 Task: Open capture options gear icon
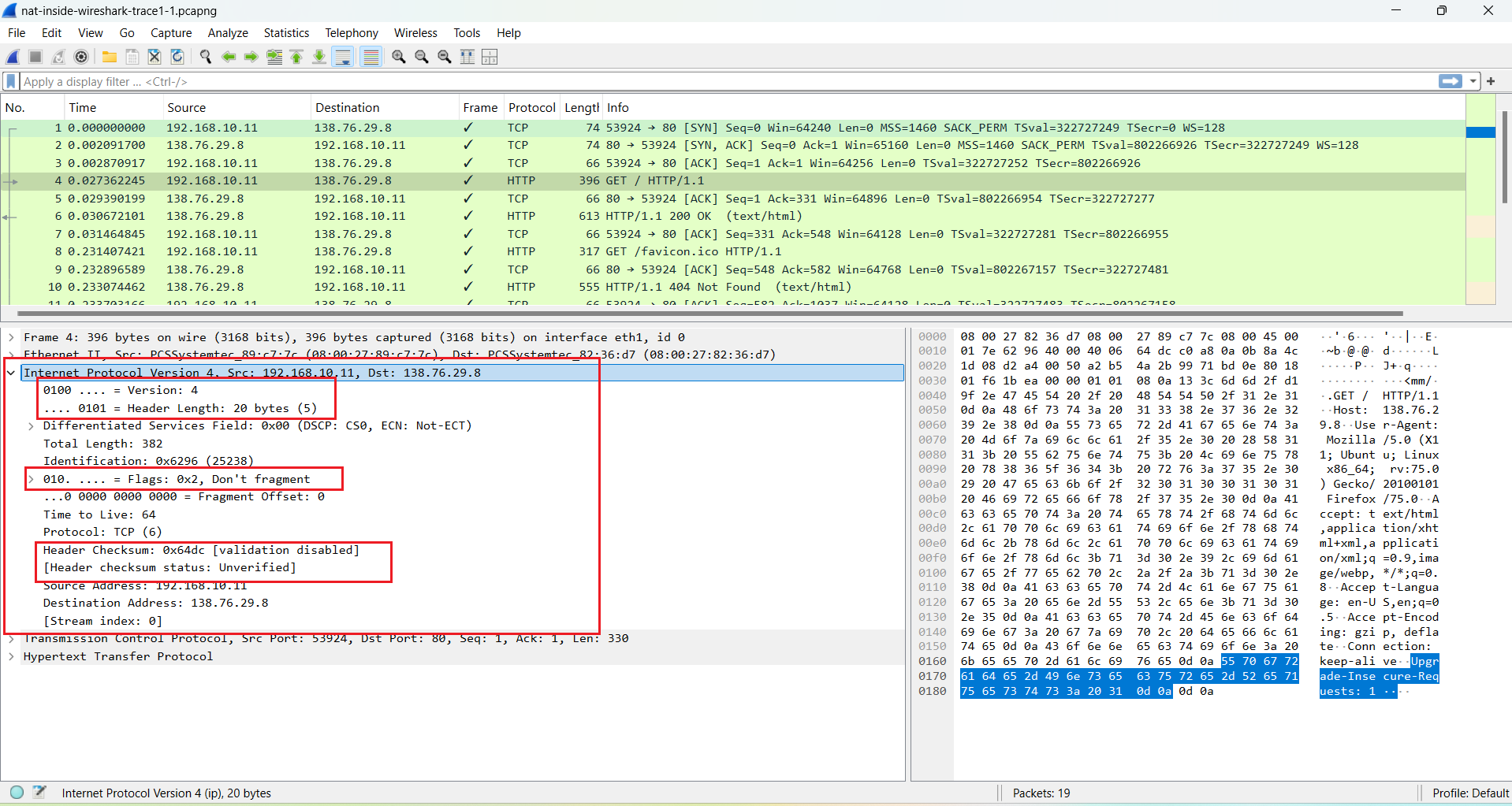81,57
